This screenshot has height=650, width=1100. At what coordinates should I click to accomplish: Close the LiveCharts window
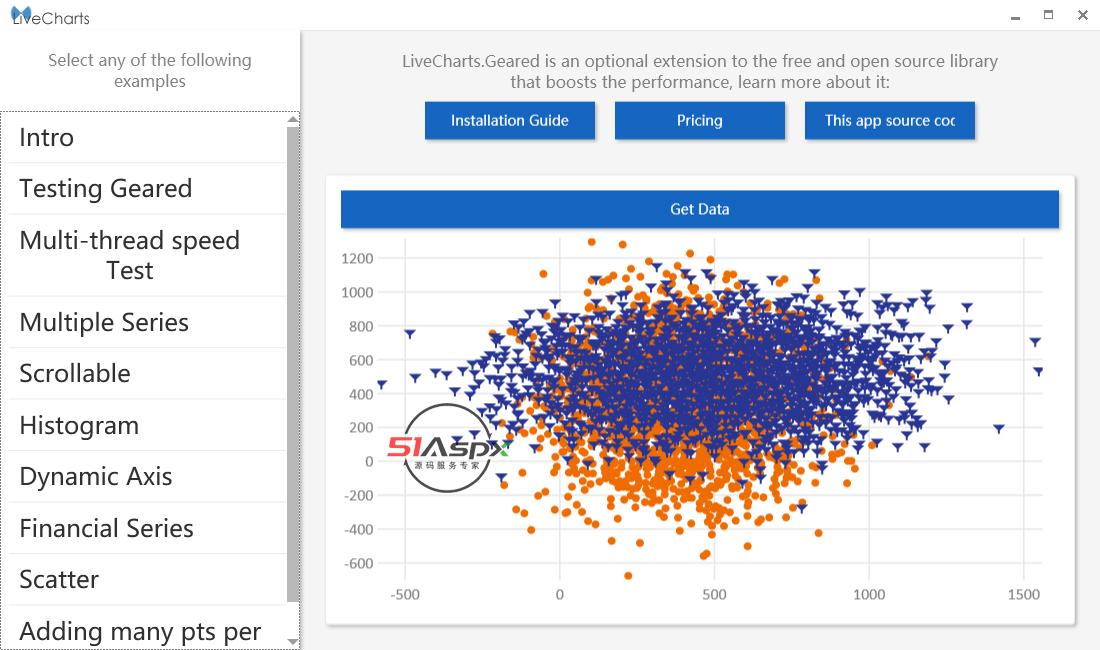[x=1082, y=15]
